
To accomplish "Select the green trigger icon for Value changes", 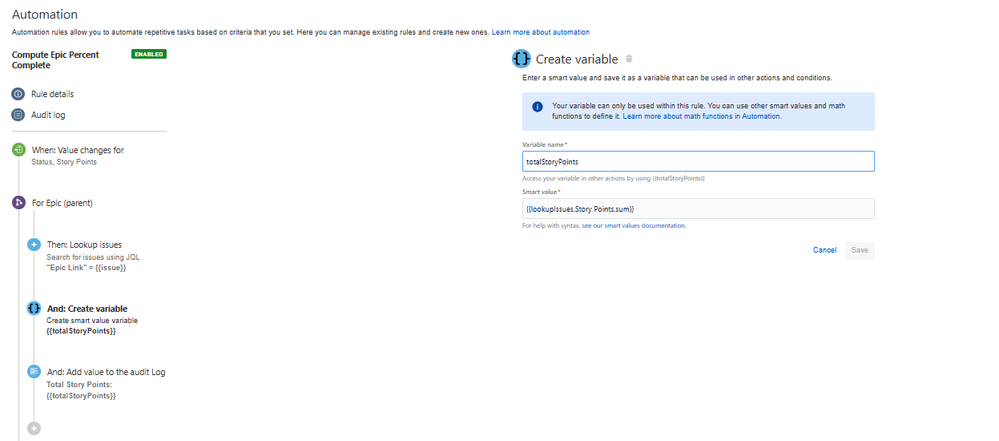I will (x=18, y=150).
